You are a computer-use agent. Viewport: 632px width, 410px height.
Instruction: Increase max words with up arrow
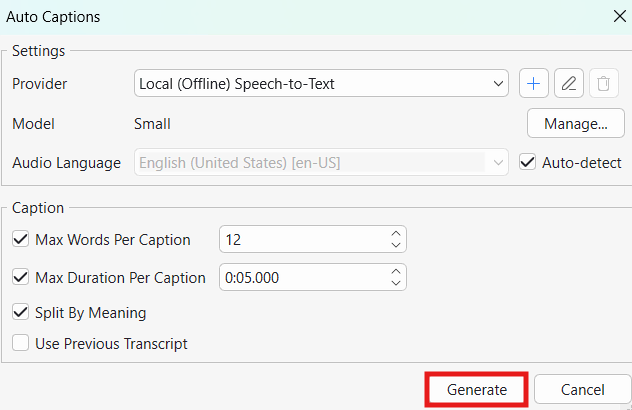[x=396, y=233]
